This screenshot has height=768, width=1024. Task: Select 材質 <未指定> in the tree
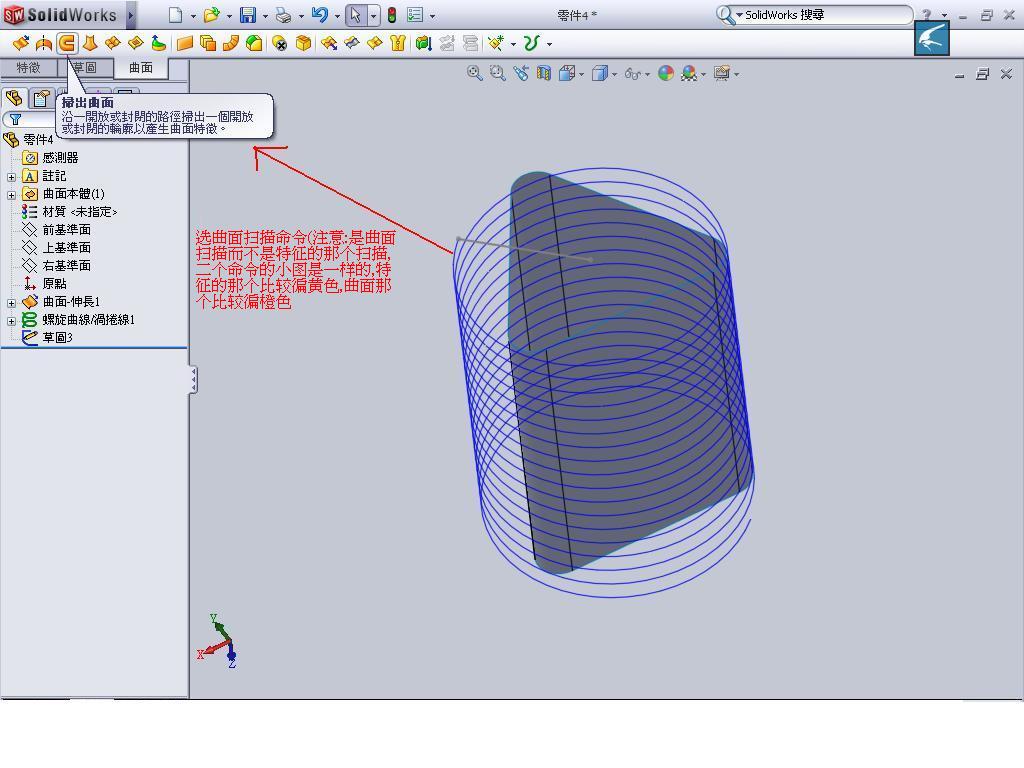coord(69,212)
